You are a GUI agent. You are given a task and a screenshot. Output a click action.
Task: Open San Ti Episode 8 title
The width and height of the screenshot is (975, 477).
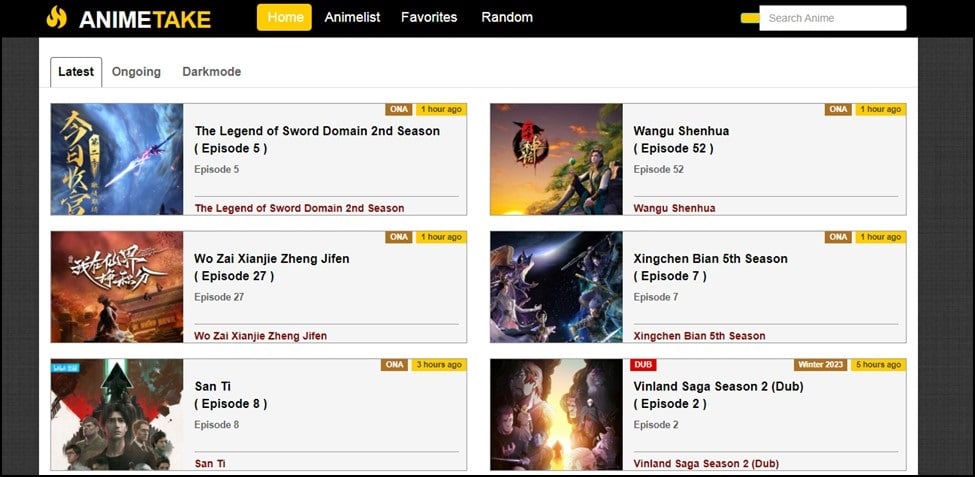[231, 395]
